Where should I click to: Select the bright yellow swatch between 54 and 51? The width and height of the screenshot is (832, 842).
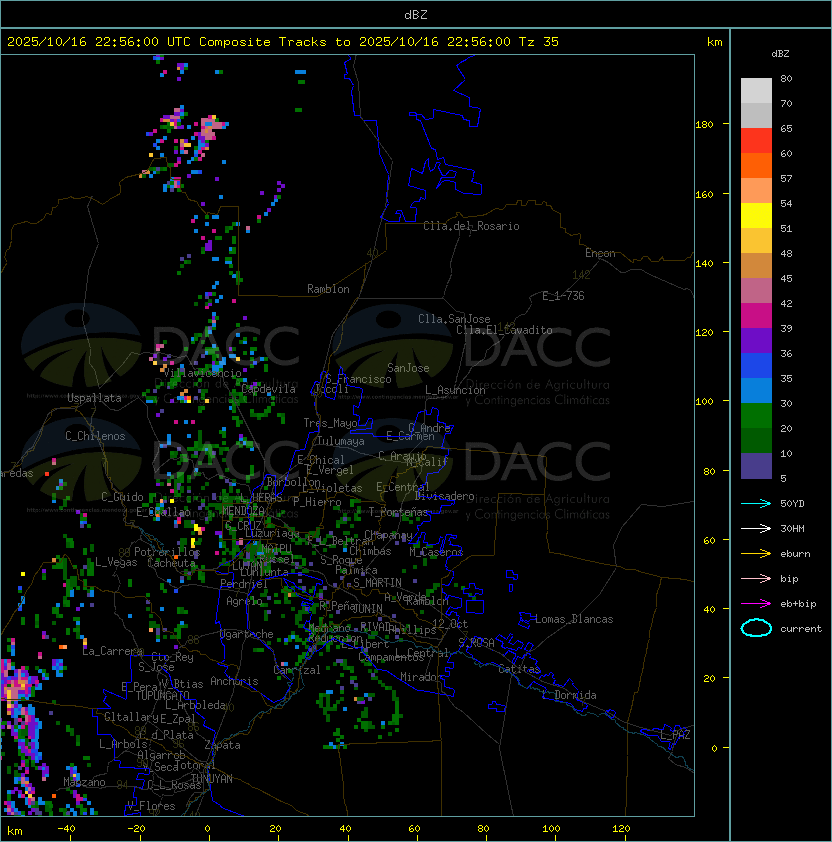point(756,216)
